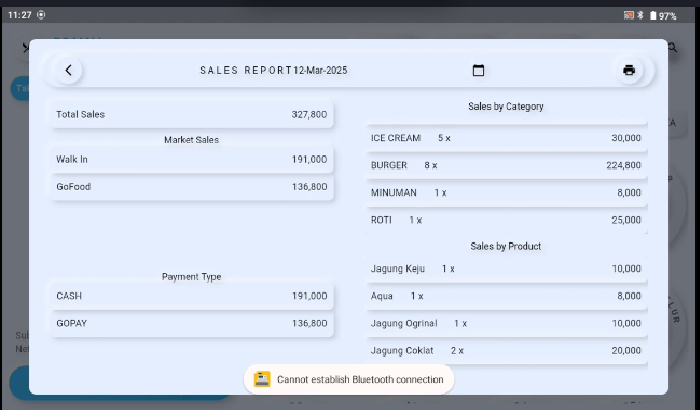Tap the Bluetooth status bar icon

641,16
